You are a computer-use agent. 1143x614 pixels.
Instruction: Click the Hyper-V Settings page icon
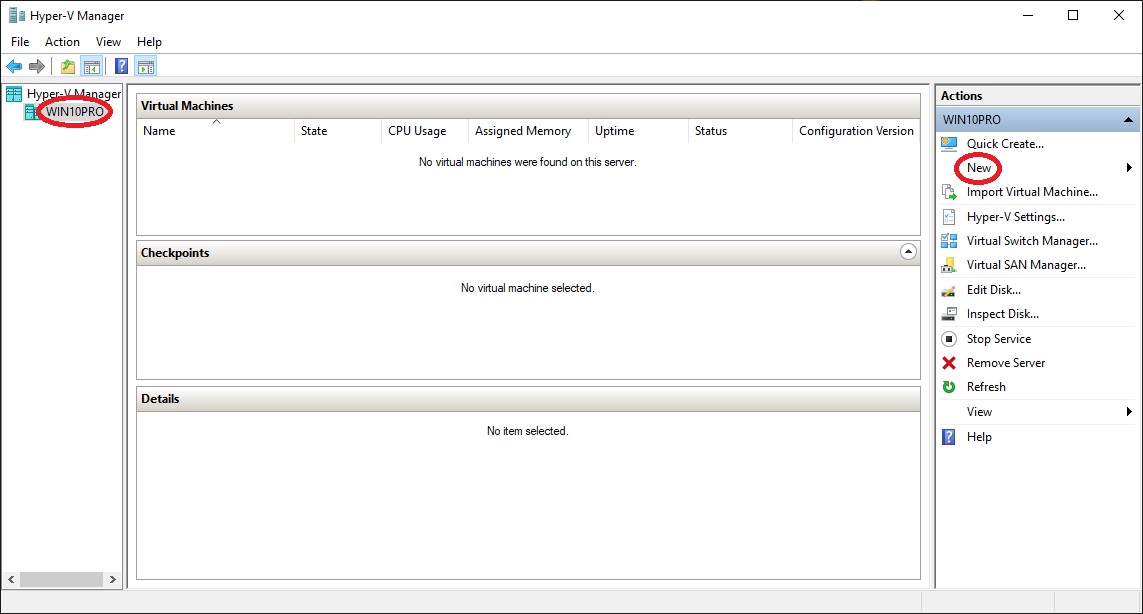coord(949,217)
